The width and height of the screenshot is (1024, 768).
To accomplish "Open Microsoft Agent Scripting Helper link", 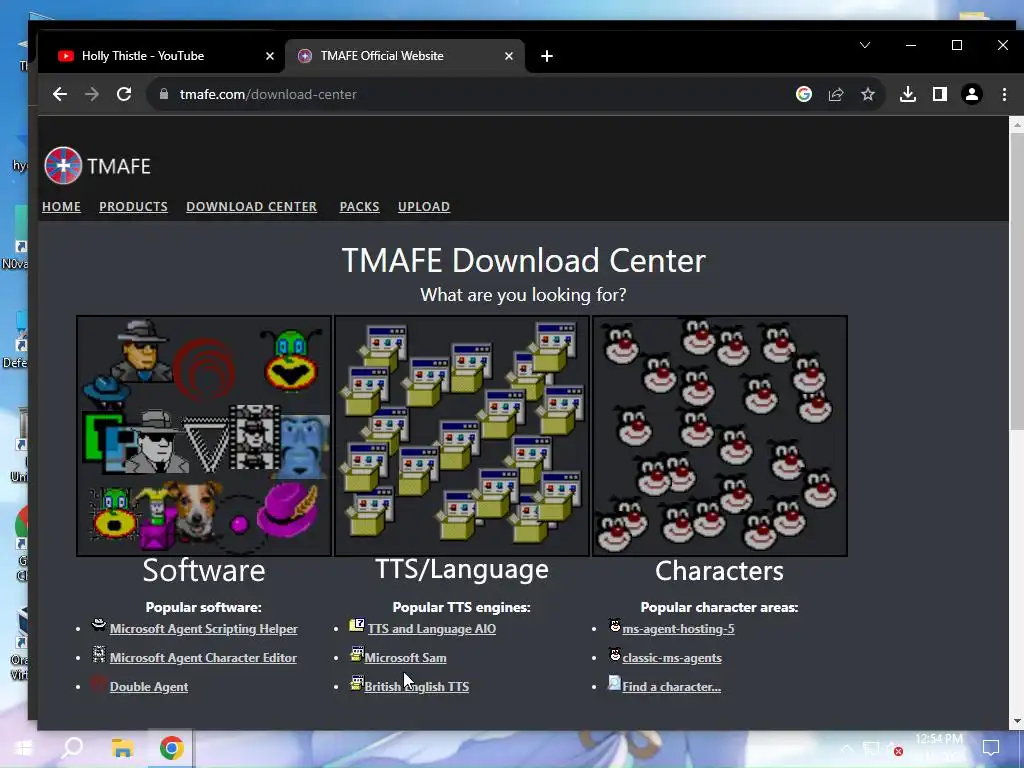I will click(x=203, y=629).
